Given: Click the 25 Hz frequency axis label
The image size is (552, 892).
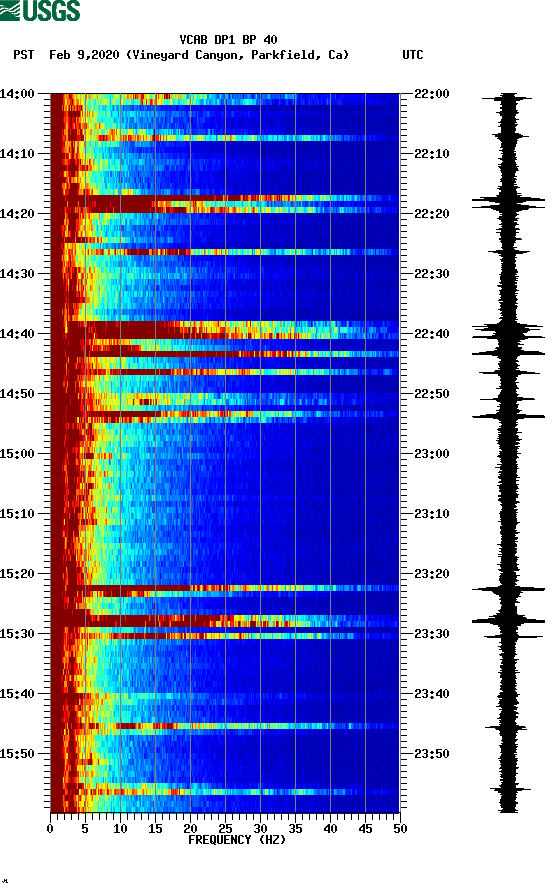Looking at the screenshot, I should pyautogui.click(x=225, y=829).
